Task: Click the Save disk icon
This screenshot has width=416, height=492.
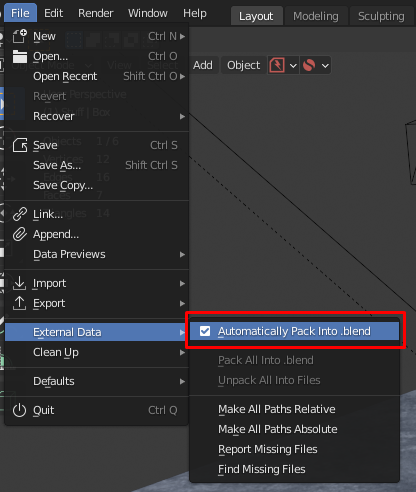Action: pos(20,145)
